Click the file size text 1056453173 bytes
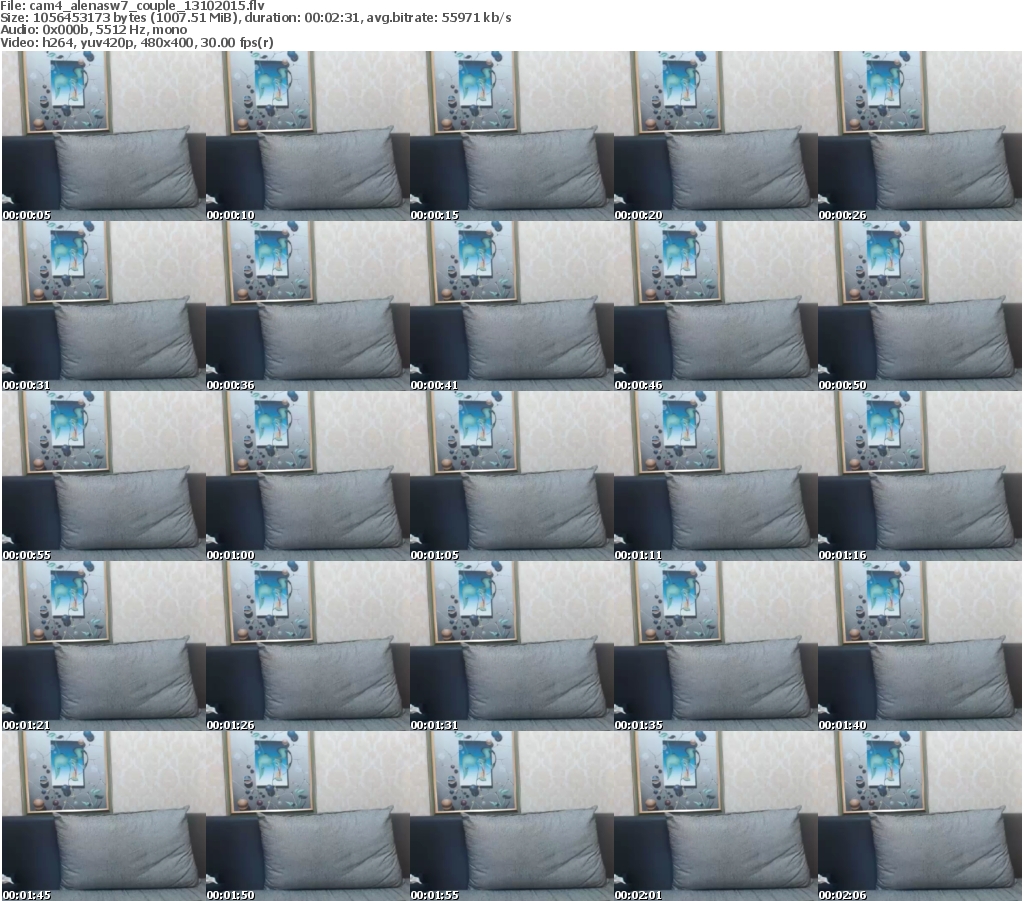The width and height of the screenshot is (1024, 901). pyautogui.click(x=89, y=18)
